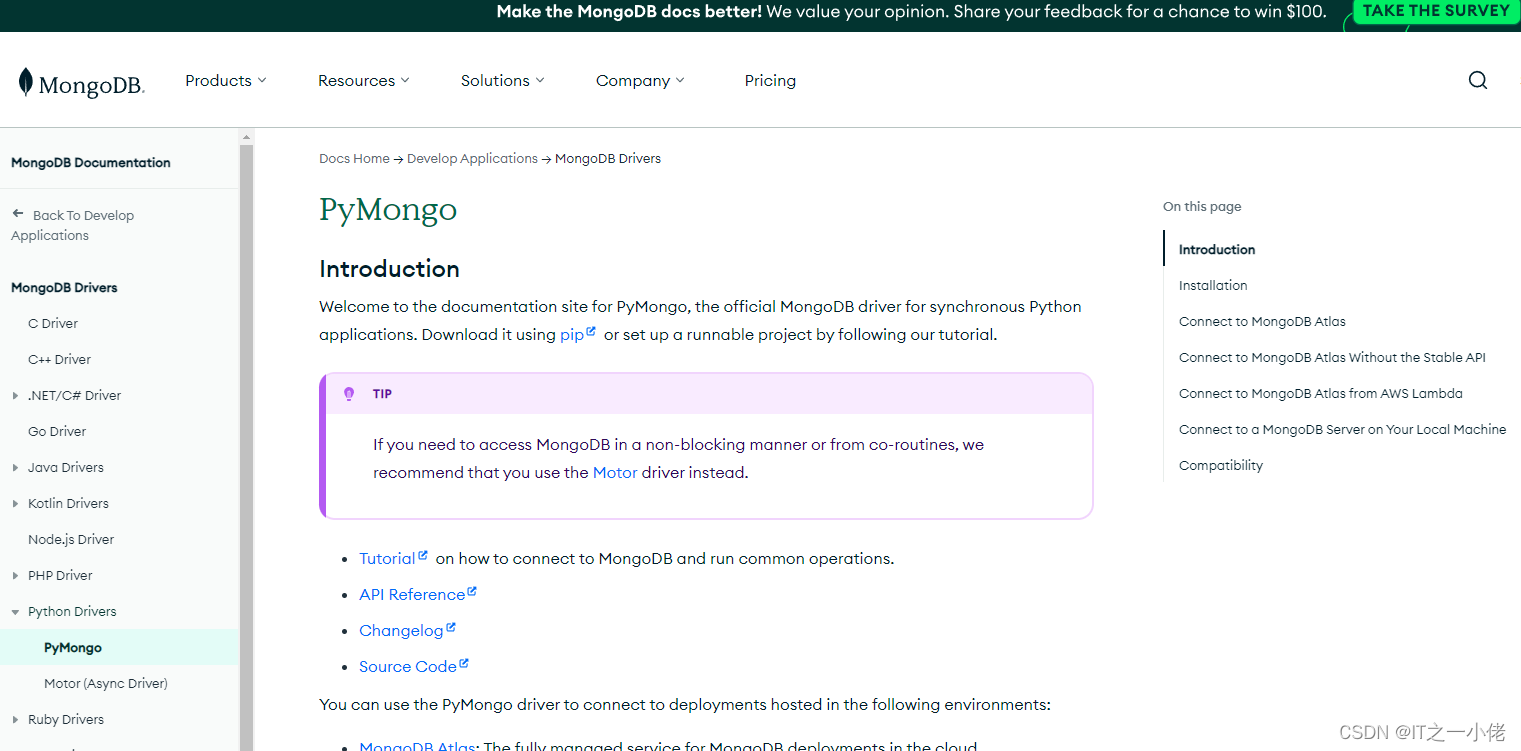Open the search magnifier icon
The height and width of the screenshot is (751, 1521).
pyautogui.click(x=1477, y=81)
